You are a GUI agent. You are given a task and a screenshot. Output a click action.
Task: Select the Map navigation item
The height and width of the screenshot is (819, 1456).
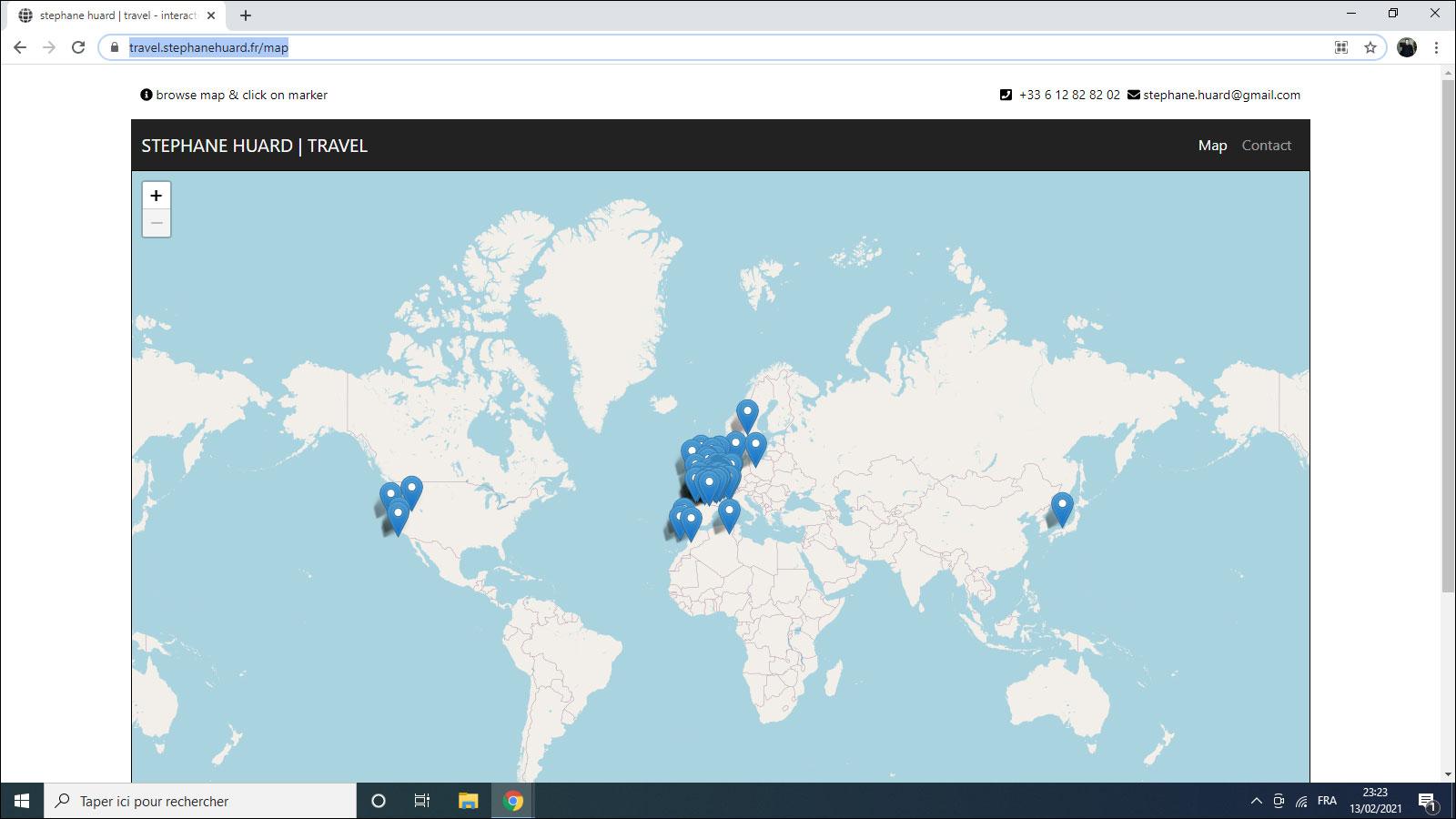click(1212, 146)
